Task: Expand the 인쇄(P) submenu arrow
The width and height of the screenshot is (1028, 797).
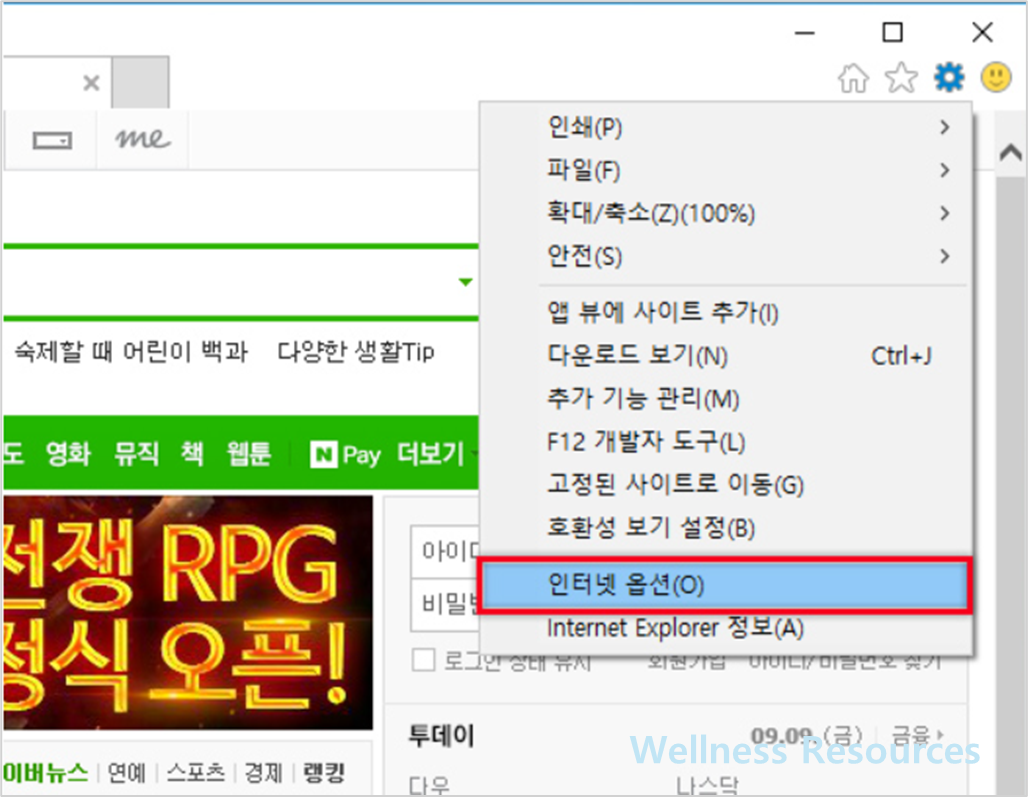Action: [944, 127]
